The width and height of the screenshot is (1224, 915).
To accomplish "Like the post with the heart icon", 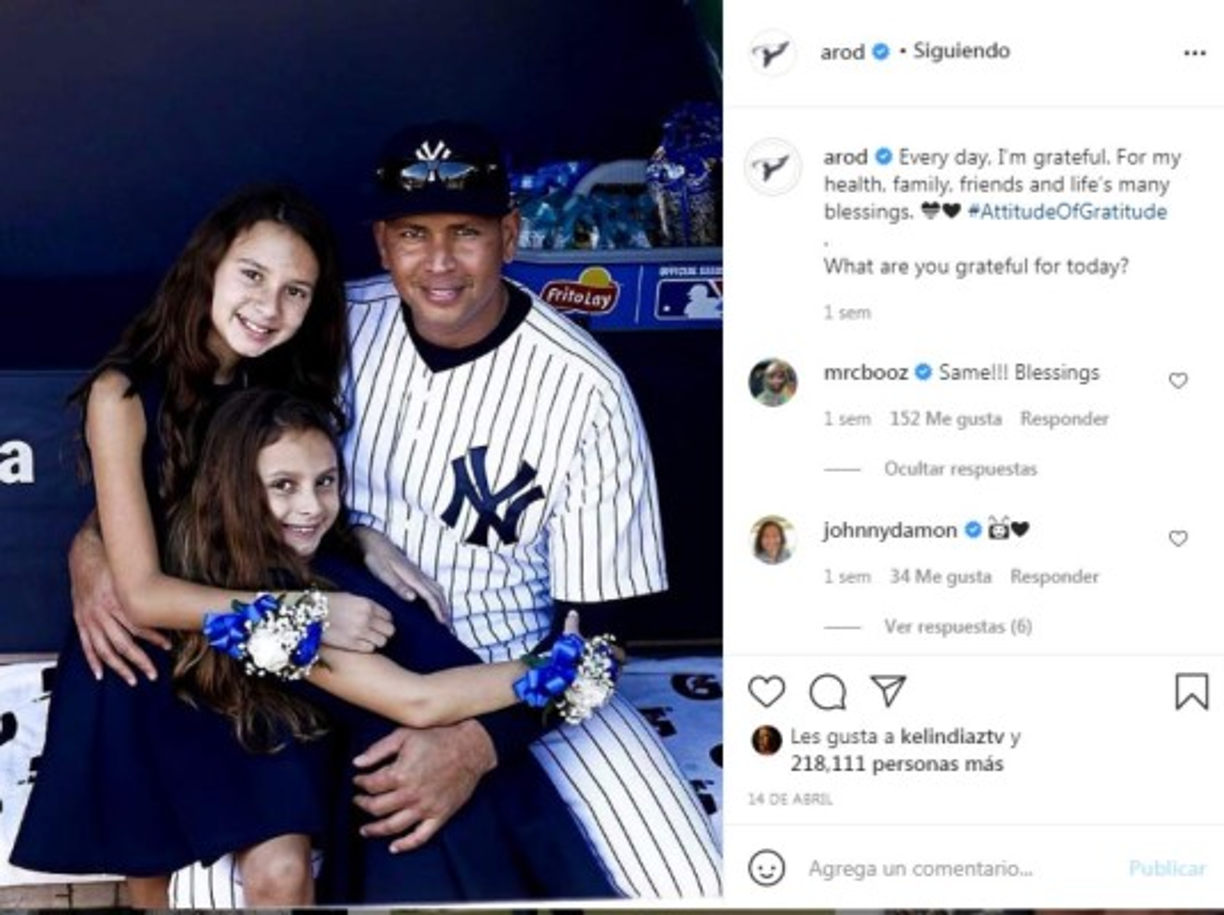I will pyautogui.click(x=766, y=691).
